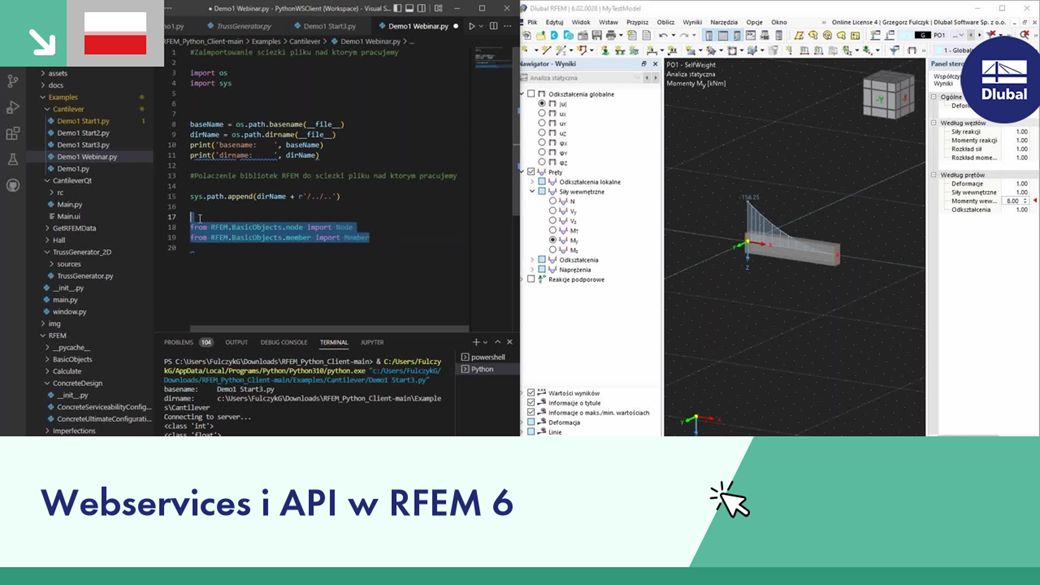1040x585 pixels.
Task: Select the Vz internal force radio button
Action: pos(552,220)
